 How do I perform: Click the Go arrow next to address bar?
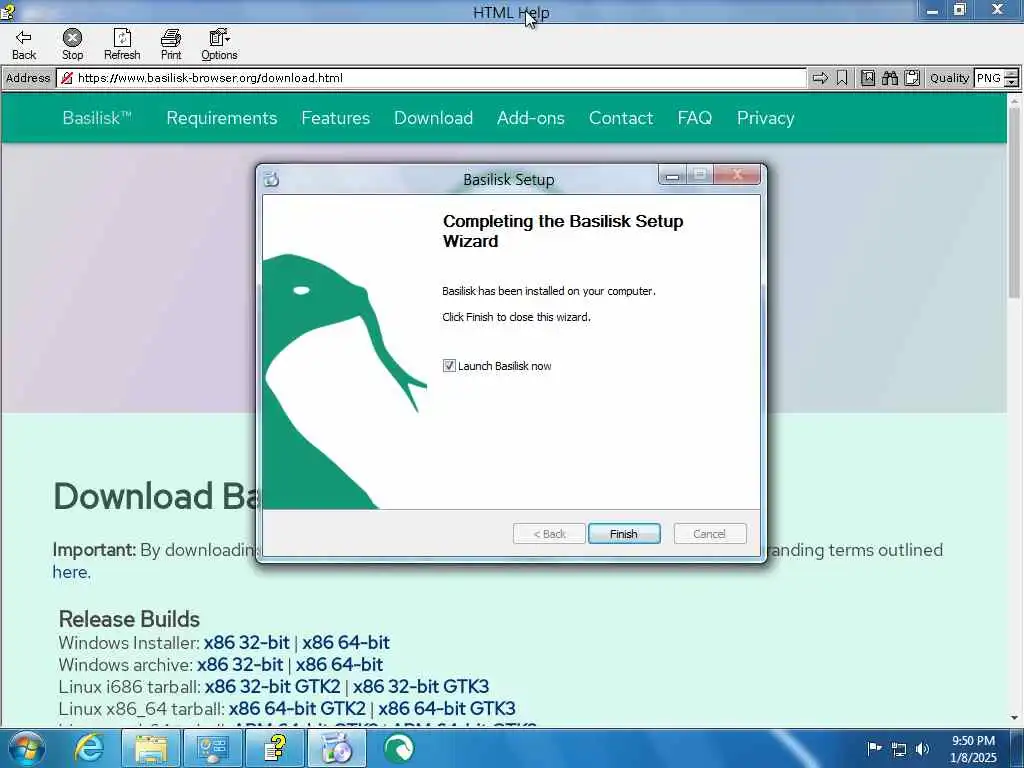(820, 78)
